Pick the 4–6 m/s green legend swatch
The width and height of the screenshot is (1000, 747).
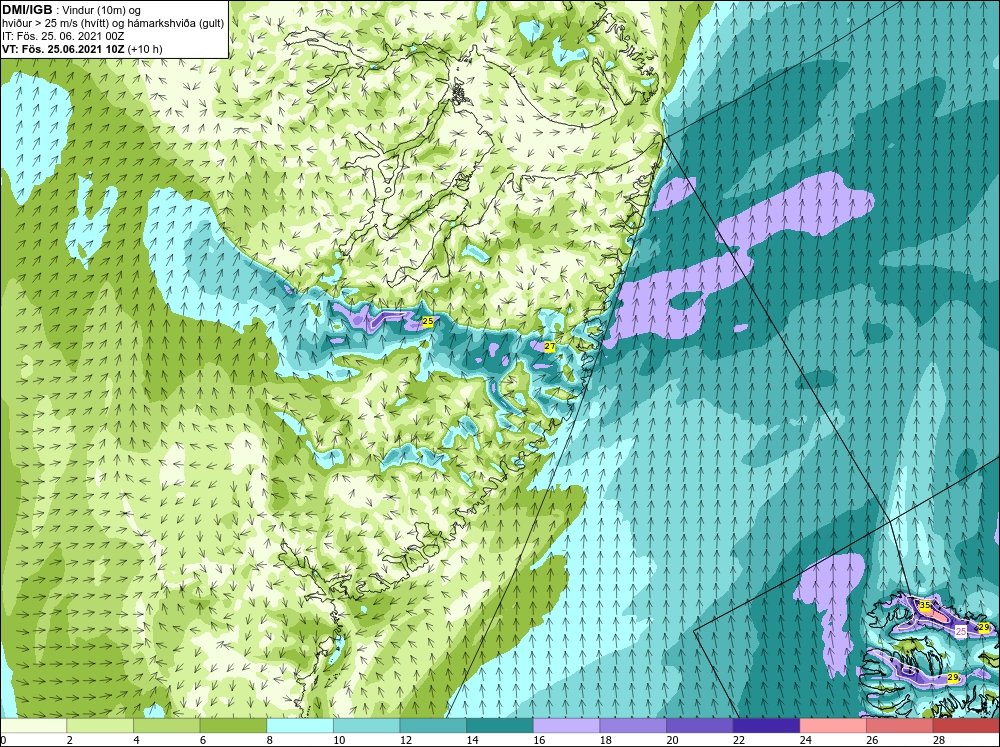(166, 726)
